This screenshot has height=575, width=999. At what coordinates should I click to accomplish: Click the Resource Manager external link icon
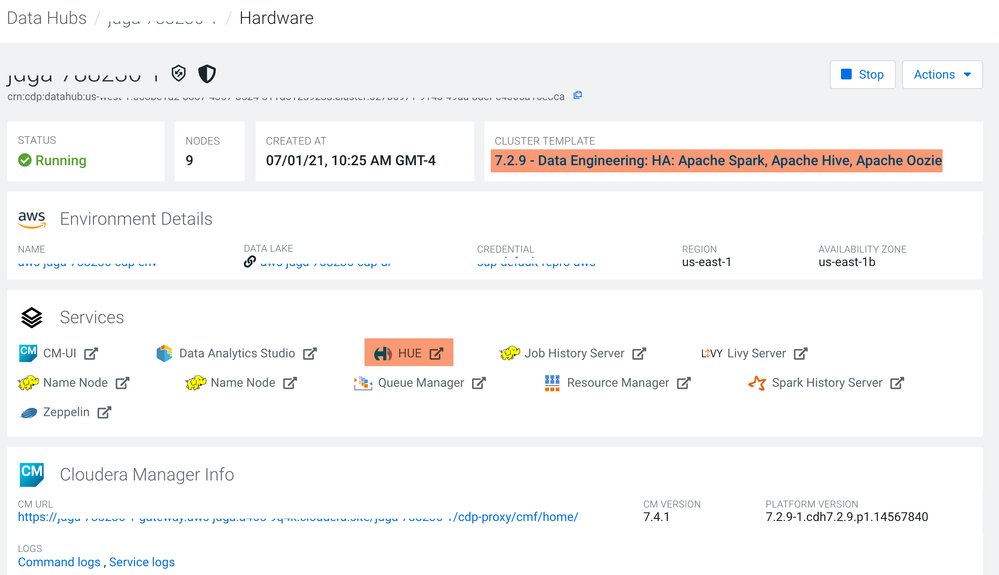684,383
